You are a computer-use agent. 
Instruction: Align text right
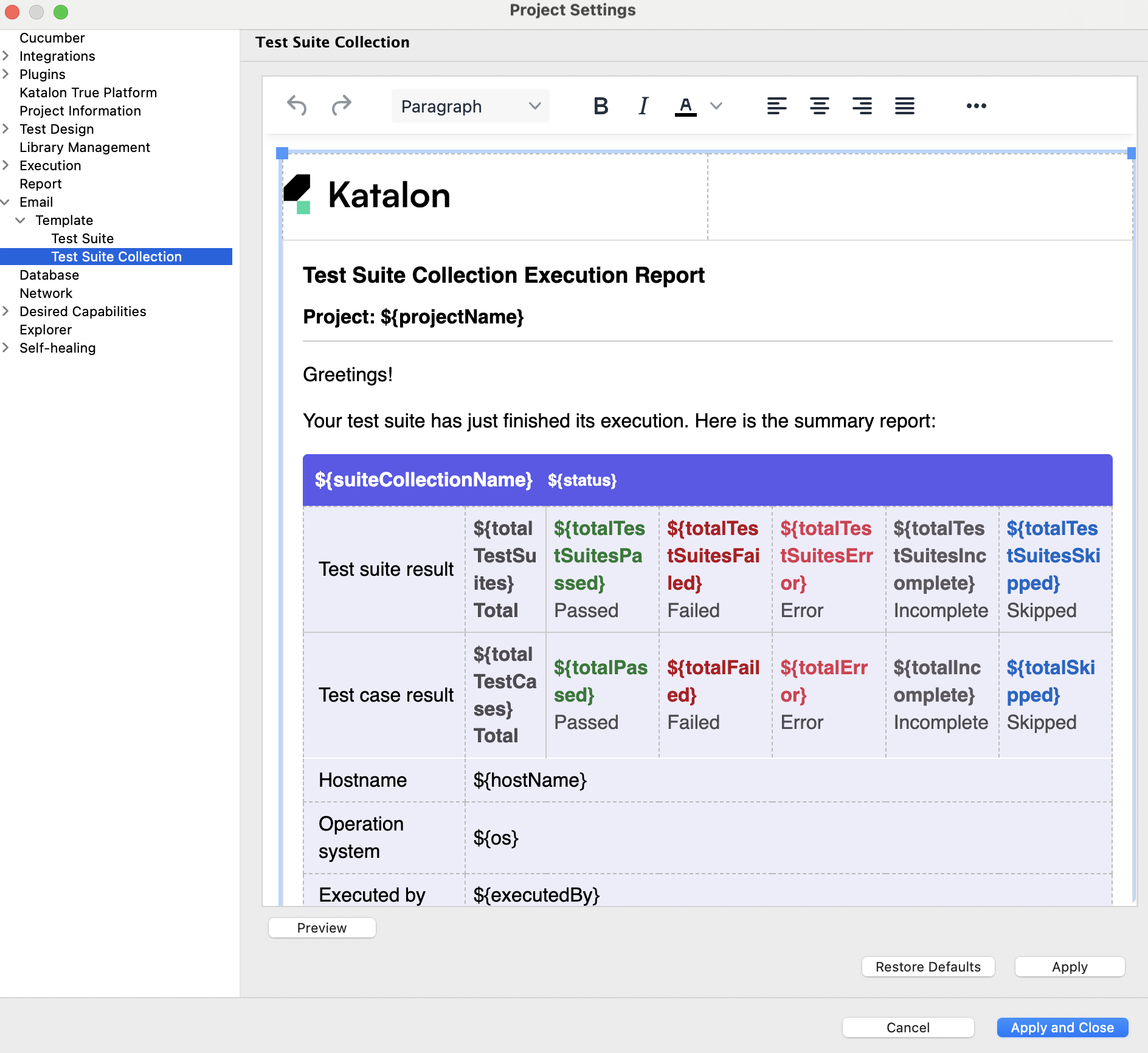(x=862, y=106)
